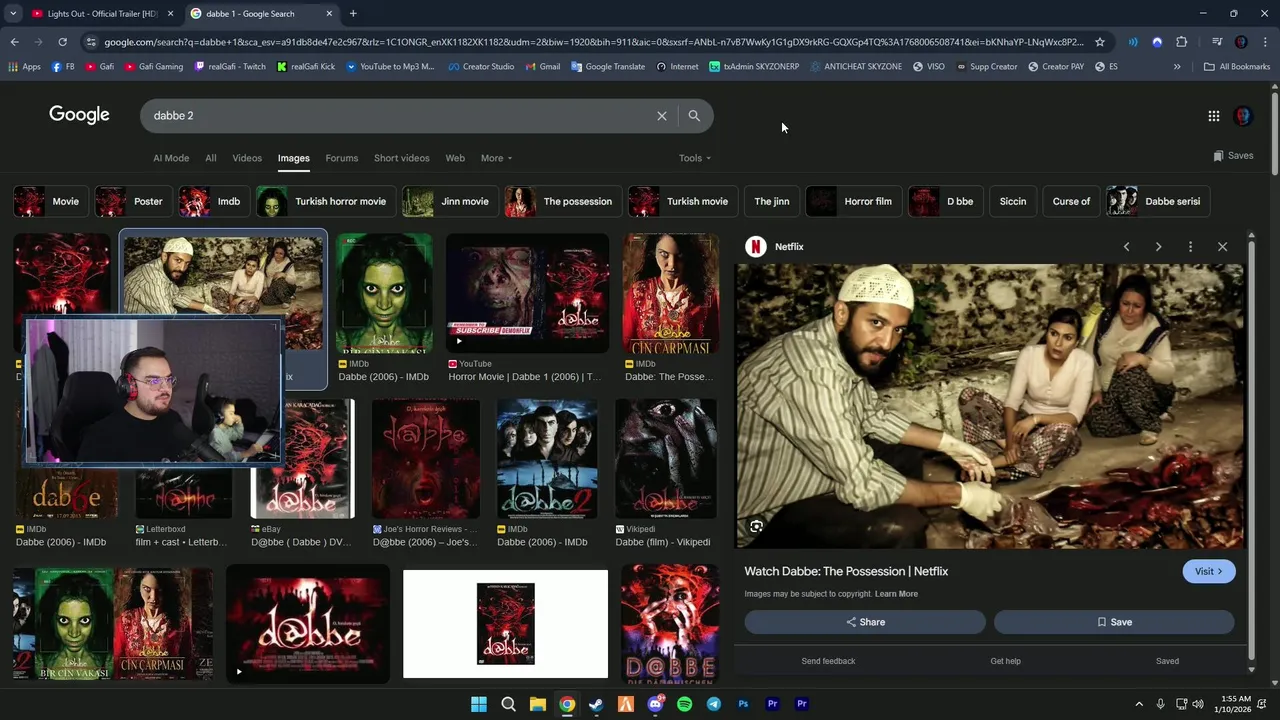Click the Visit button
This screenshot has height=720, width=1280.
pyautogui.click(x=1209, y=572)
